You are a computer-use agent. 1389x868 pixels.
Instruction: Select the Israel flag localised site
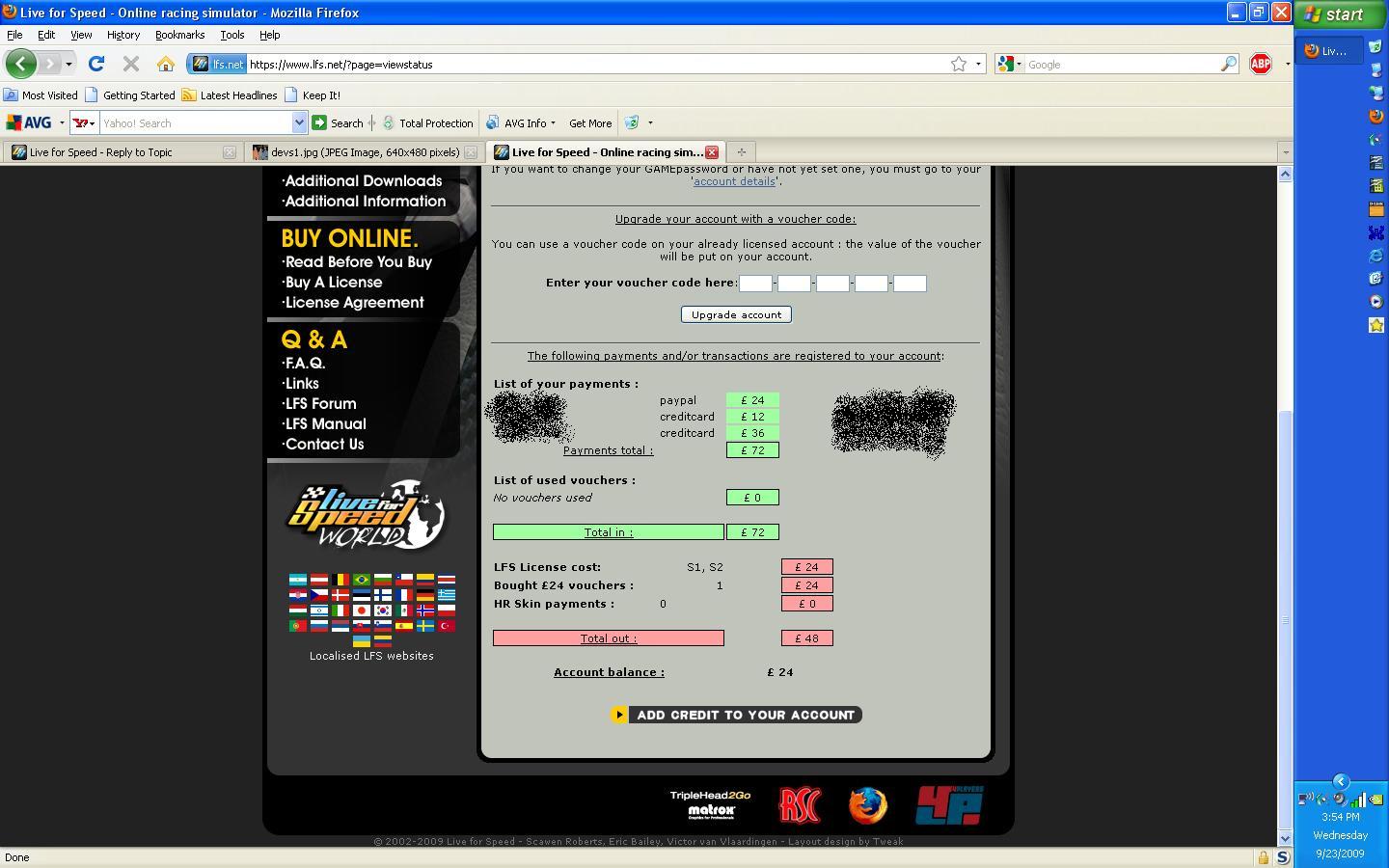tap(319, 610)
